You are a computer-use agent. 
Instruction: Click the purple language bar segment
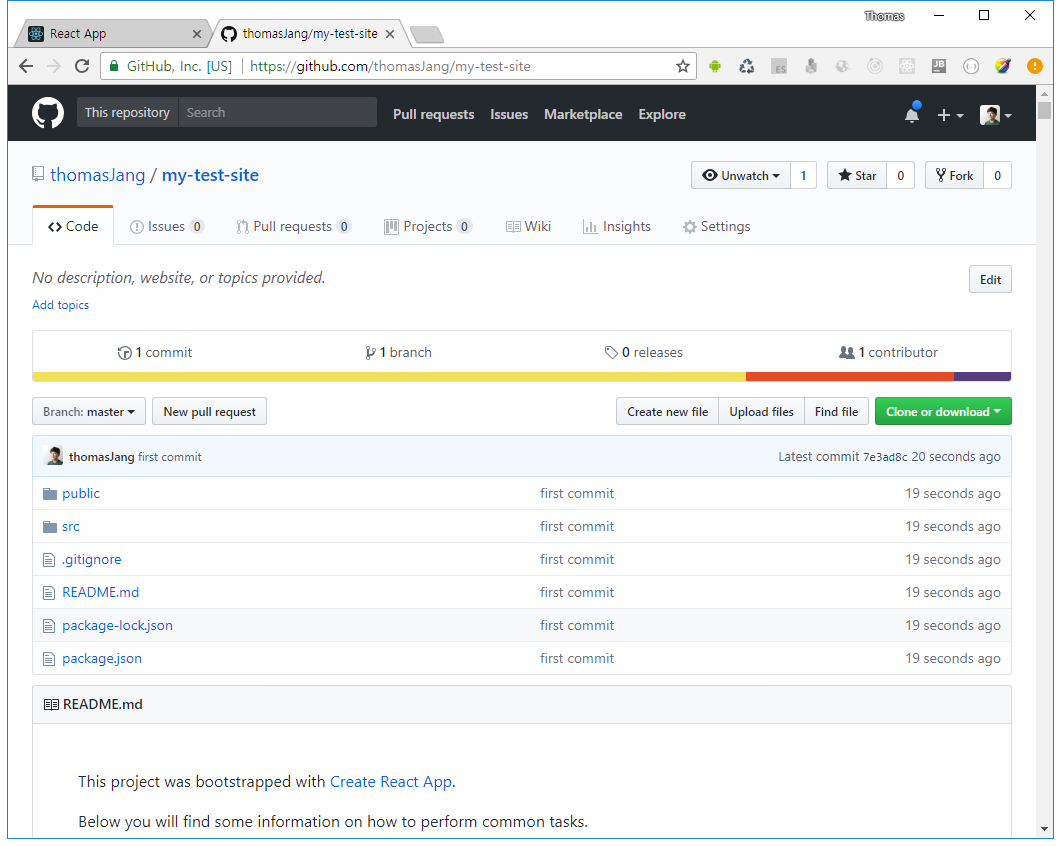coord(983,377)
